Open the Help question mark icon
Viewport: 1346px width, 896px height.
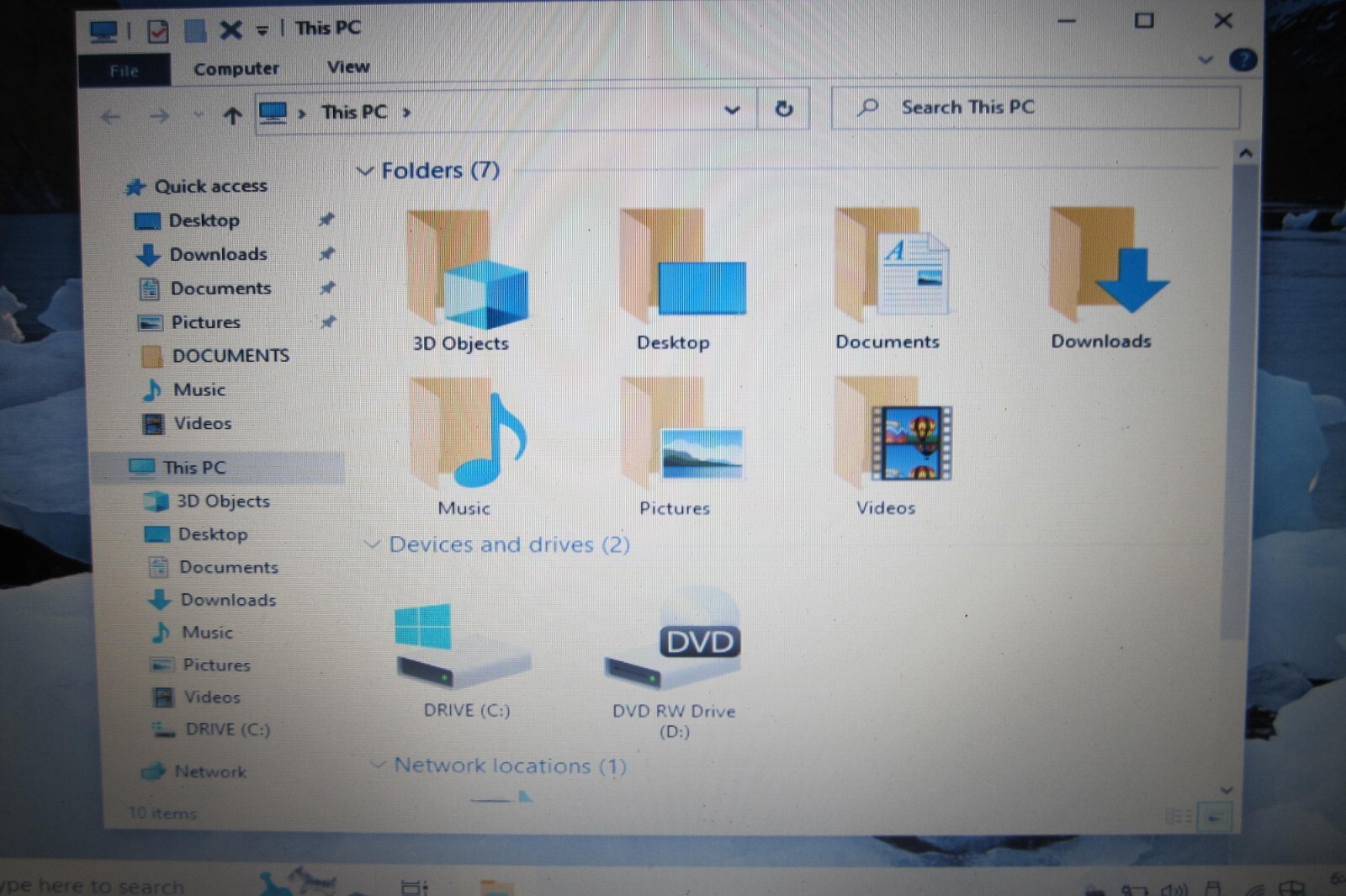point(1242,61)
